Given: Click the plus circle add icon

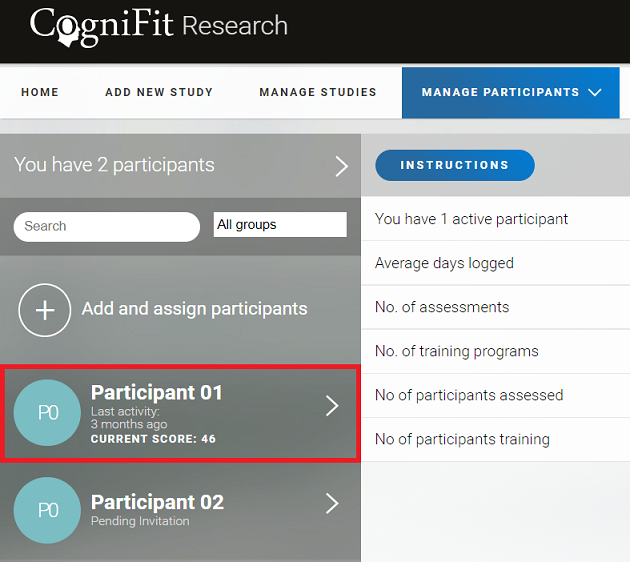Looking at the screenshot, I should [x=45, y=309].
